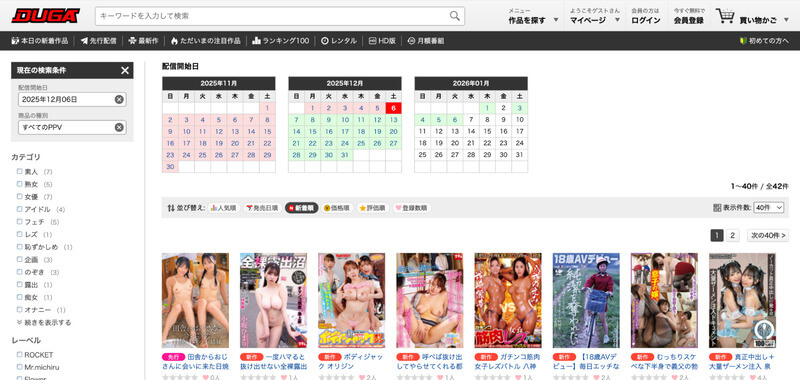The height and width of the screenshot is (380, 800).
Task: Open the 表示件数 40件 dropdown
Action: click(768, 208)
